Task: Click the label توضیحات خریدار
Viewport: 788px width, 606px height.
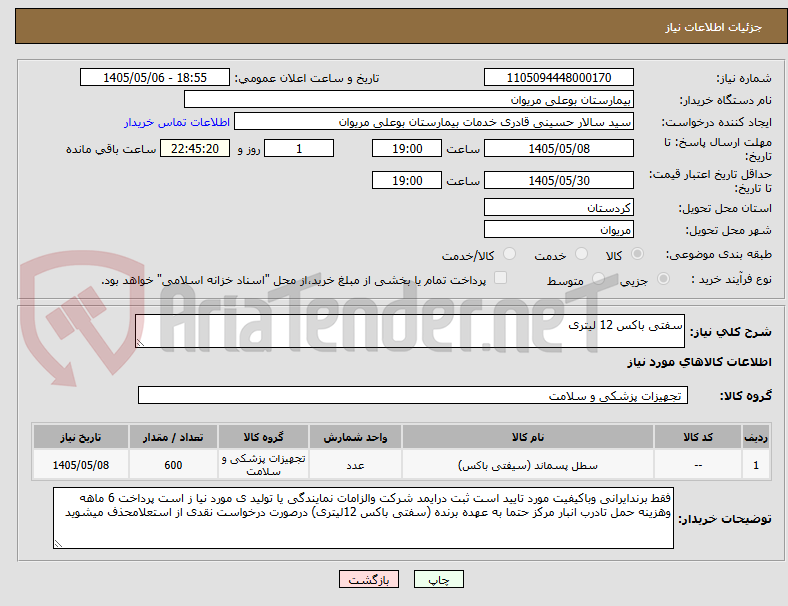Action: (x=725, y=519)
